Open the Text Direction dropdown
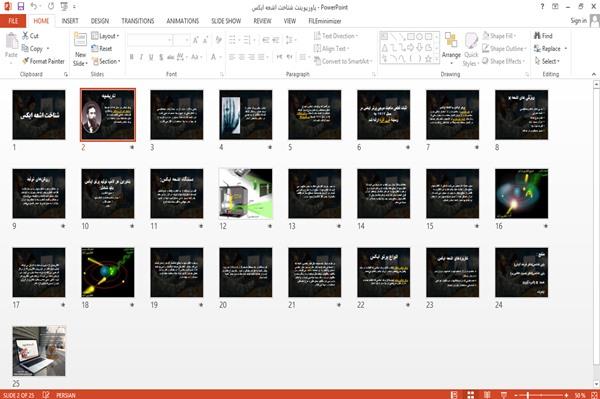The height and width of the screenshot is (399, 600). (x=336, y=36)
